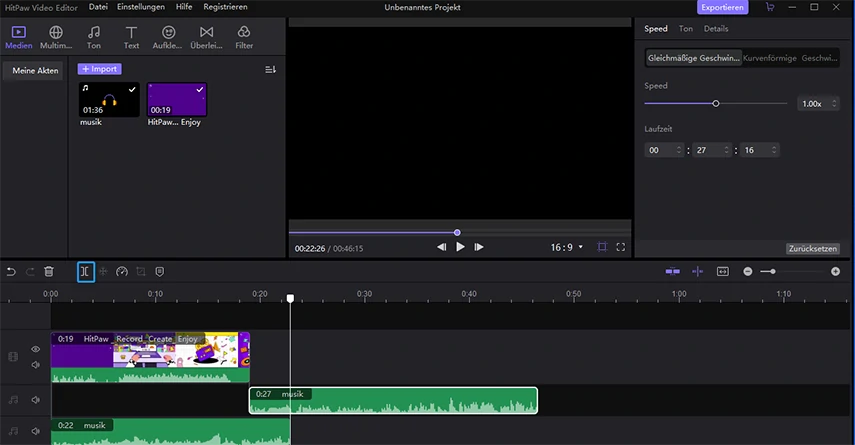This screenshot has height=445, width=855.
Task: Open the media sort options menu
Action: 270,69
